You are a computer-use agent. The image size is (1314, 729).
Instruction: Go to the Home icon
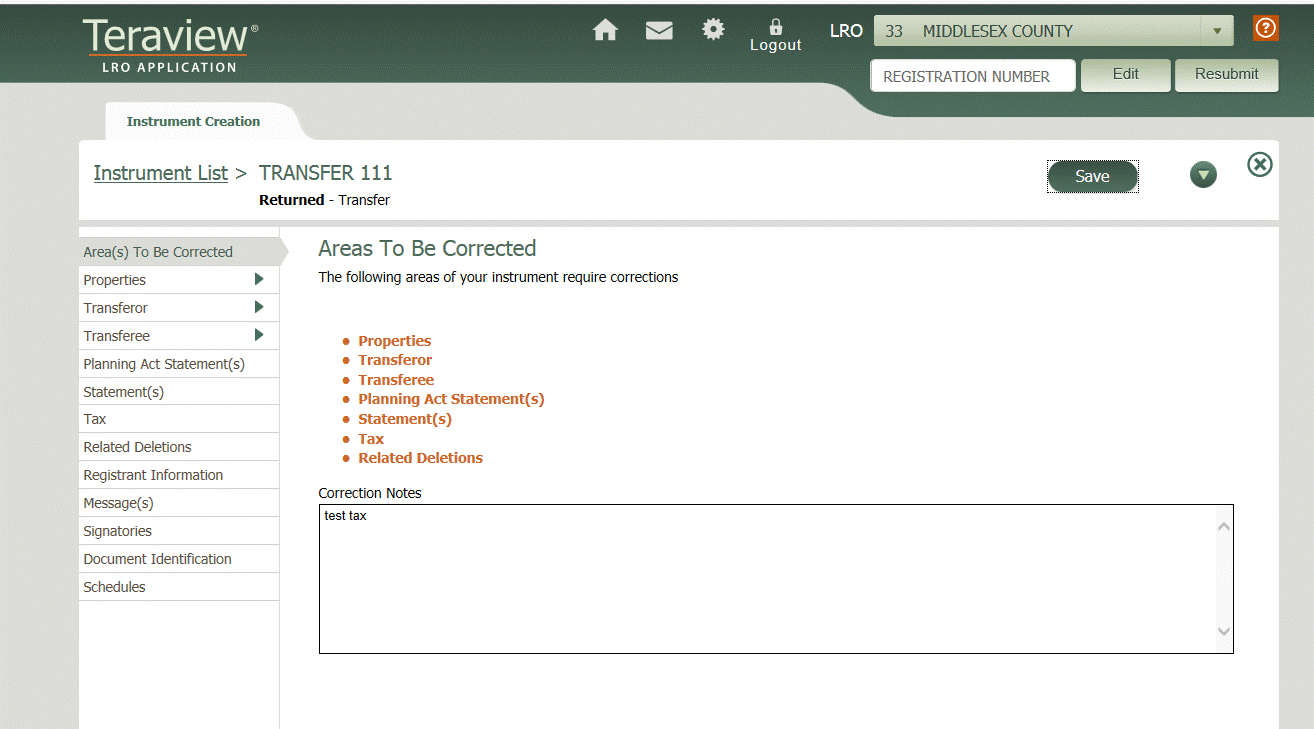click(x=605, y=30)
